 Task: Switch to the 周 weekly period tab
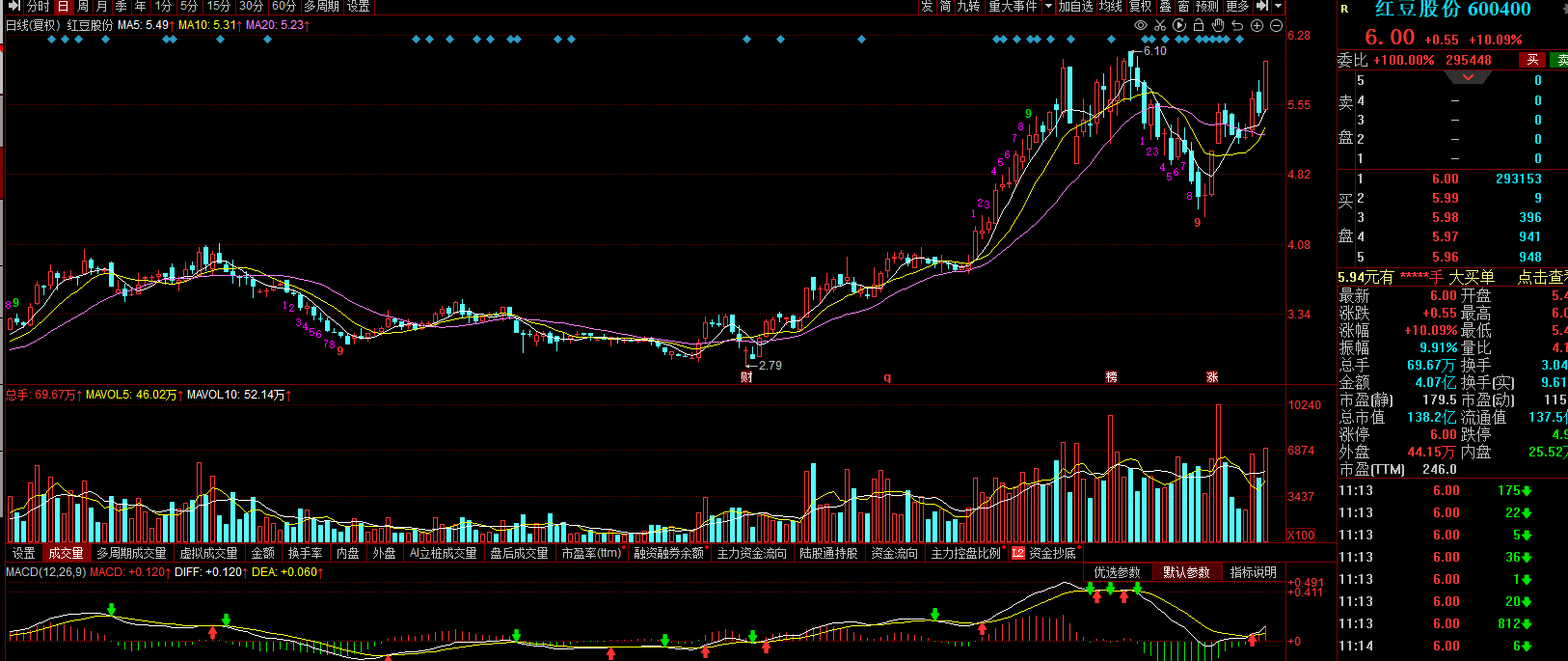pyautogui.click(x=83, y=6)
